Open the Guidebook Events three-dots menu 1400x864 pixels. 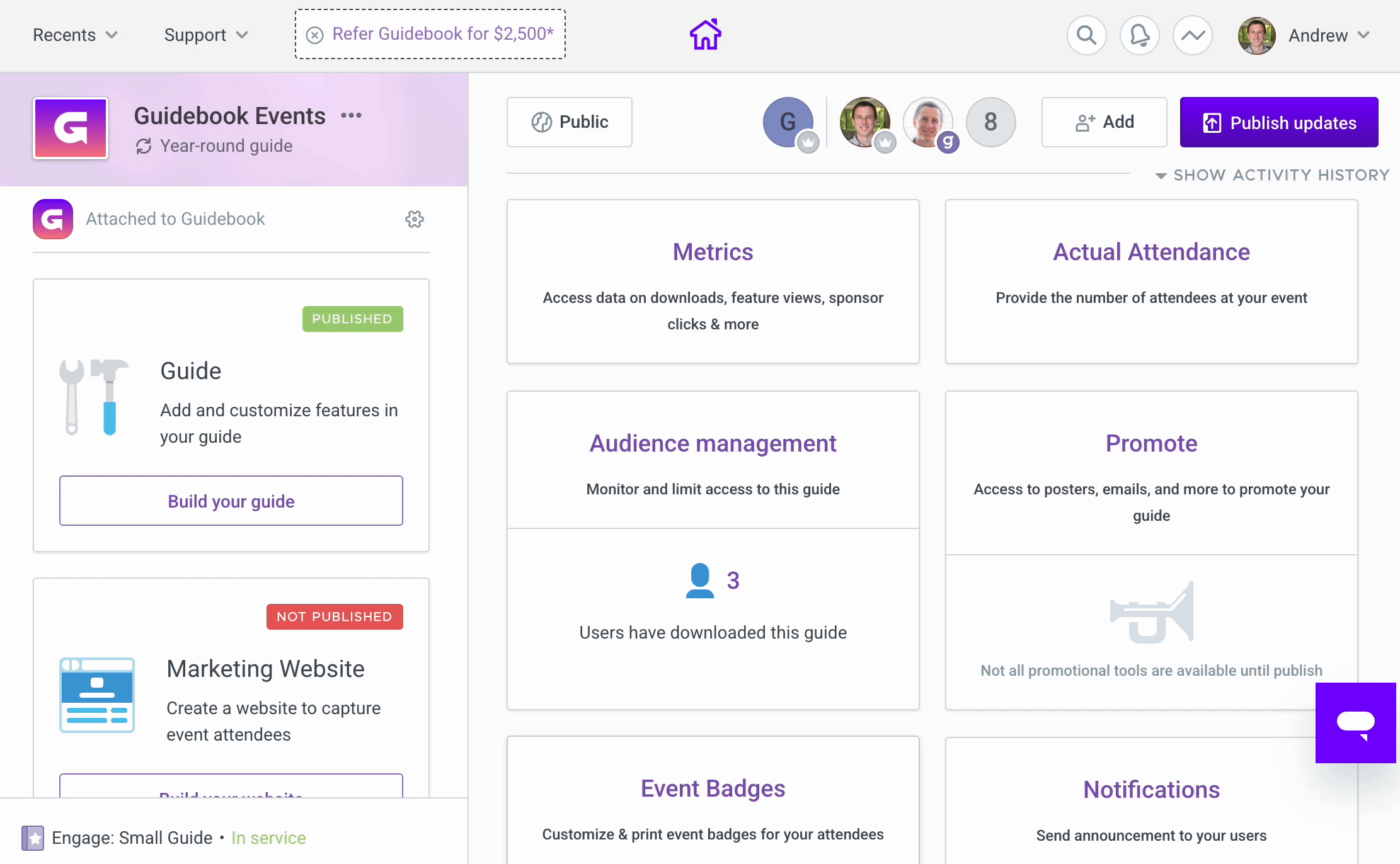click(x=351, y=115)
